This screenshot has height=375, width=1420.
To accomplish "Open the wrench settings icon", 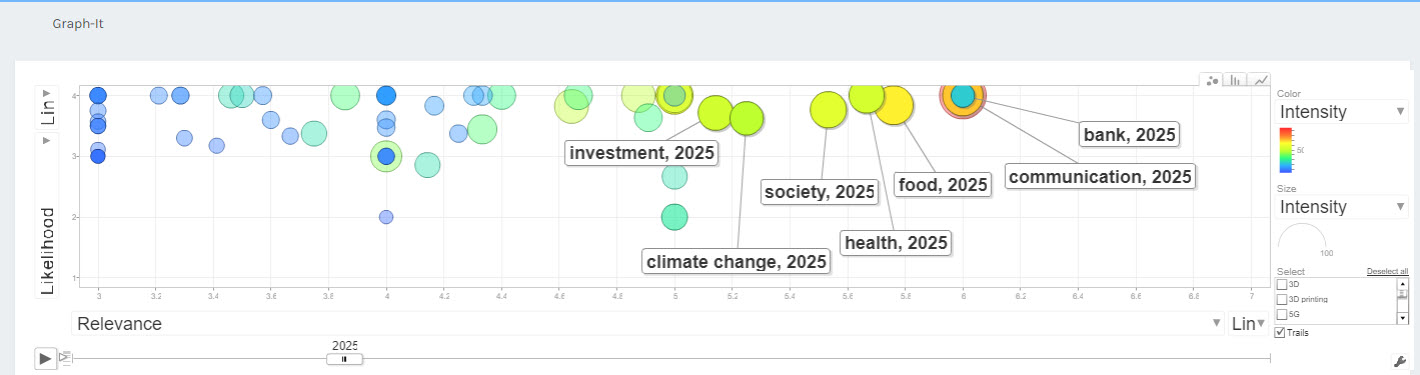I will tap(1399, 361).
